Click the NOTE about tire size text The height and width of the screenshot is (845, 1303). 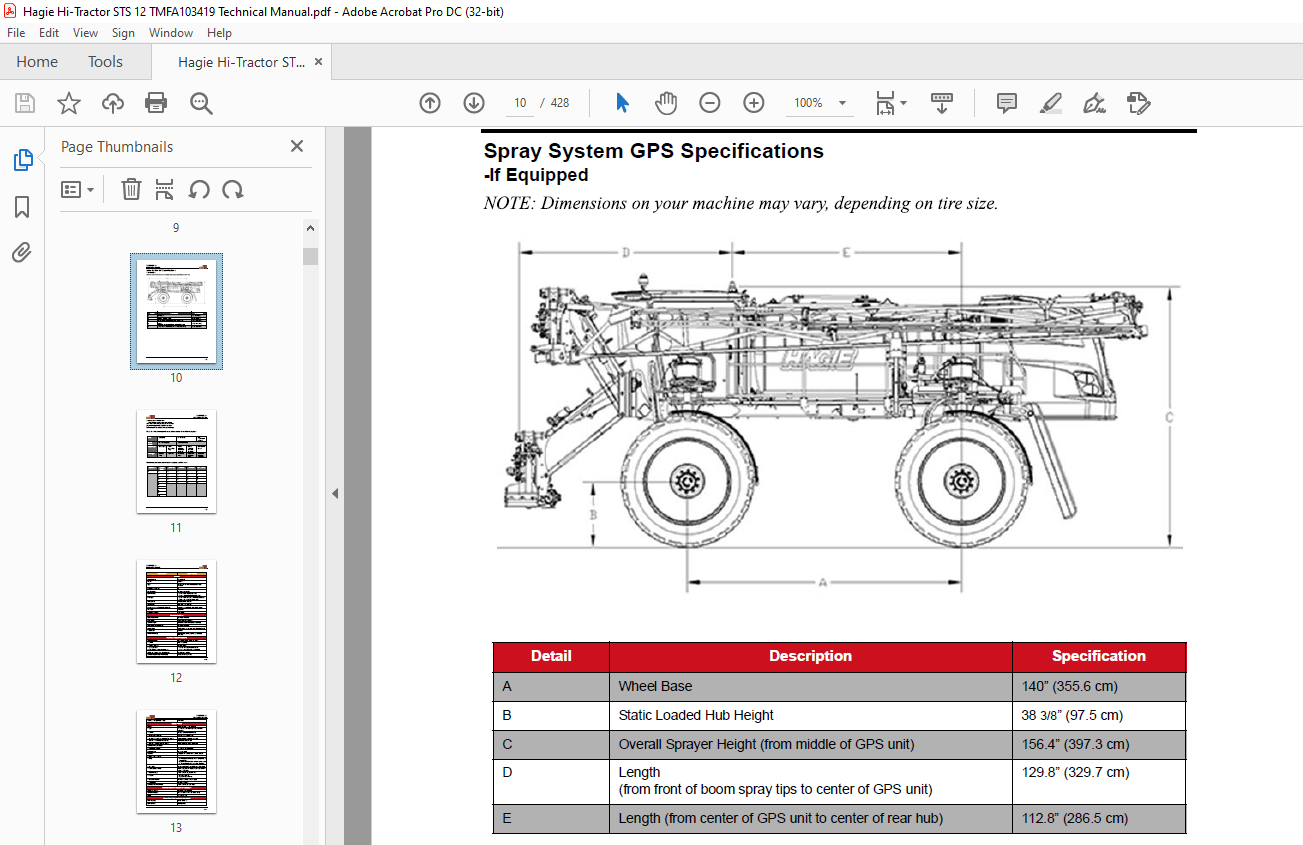(x=740, y=203)
